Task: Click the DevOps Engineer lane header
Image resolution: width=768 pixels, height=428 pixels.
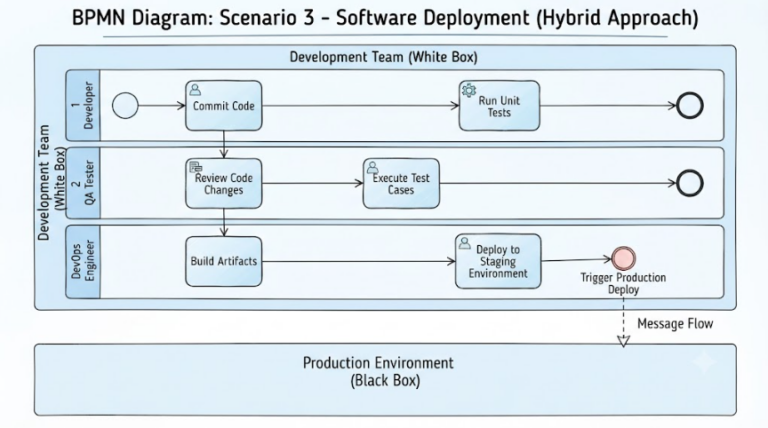Action: coord(83,261)
